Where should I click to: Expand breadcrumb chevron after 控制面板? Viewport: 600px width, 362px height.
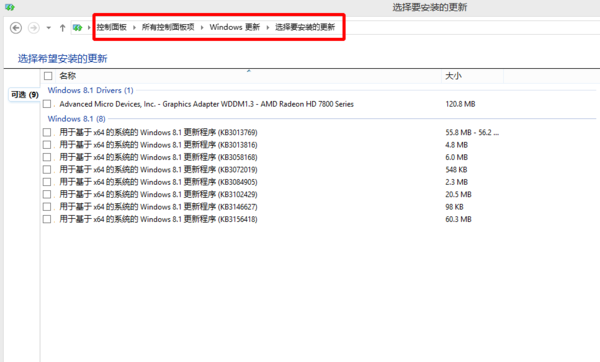point(134,27)
